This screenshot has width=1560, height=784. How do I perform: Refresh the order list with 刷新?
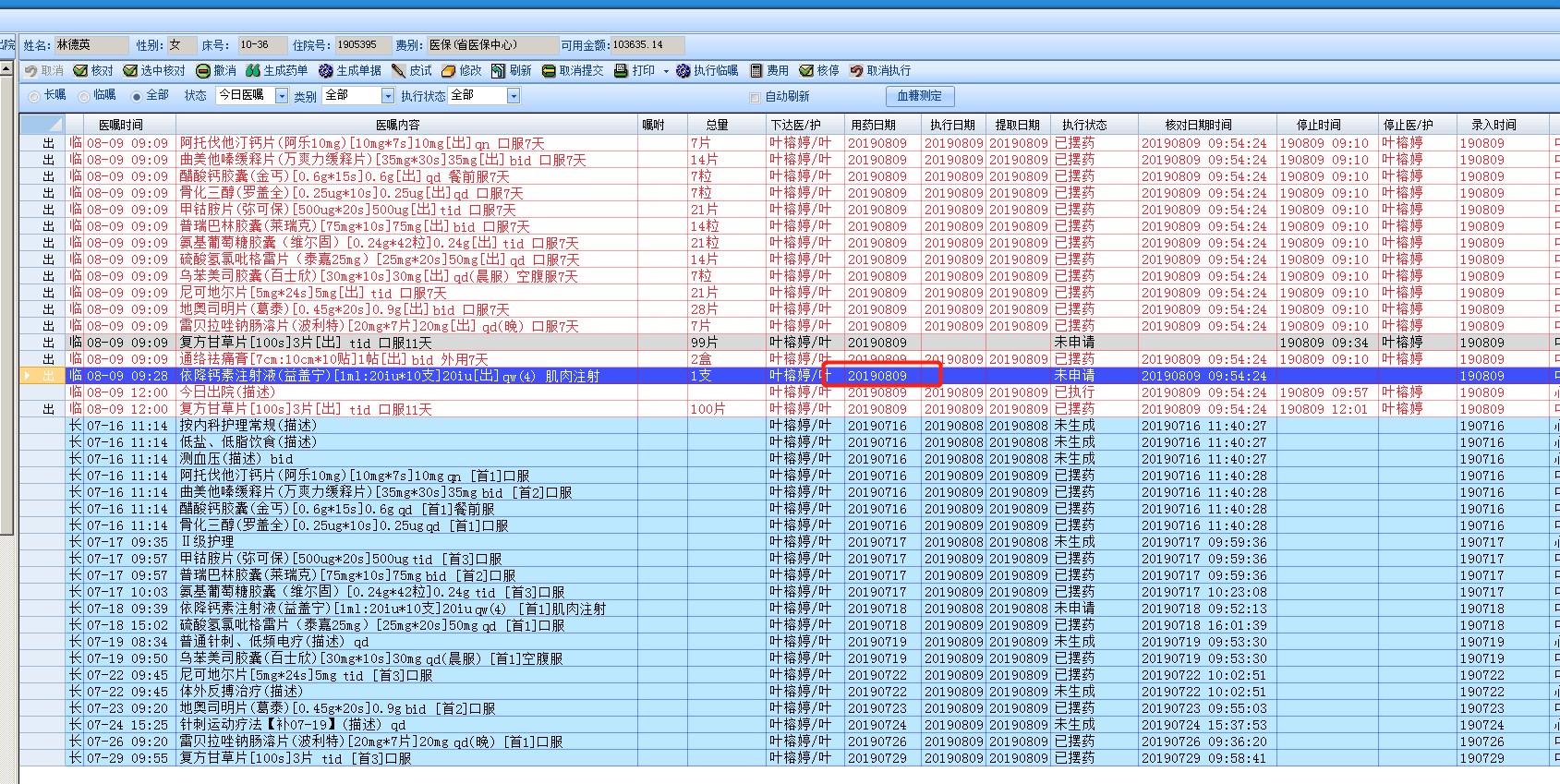click(511, 71)
